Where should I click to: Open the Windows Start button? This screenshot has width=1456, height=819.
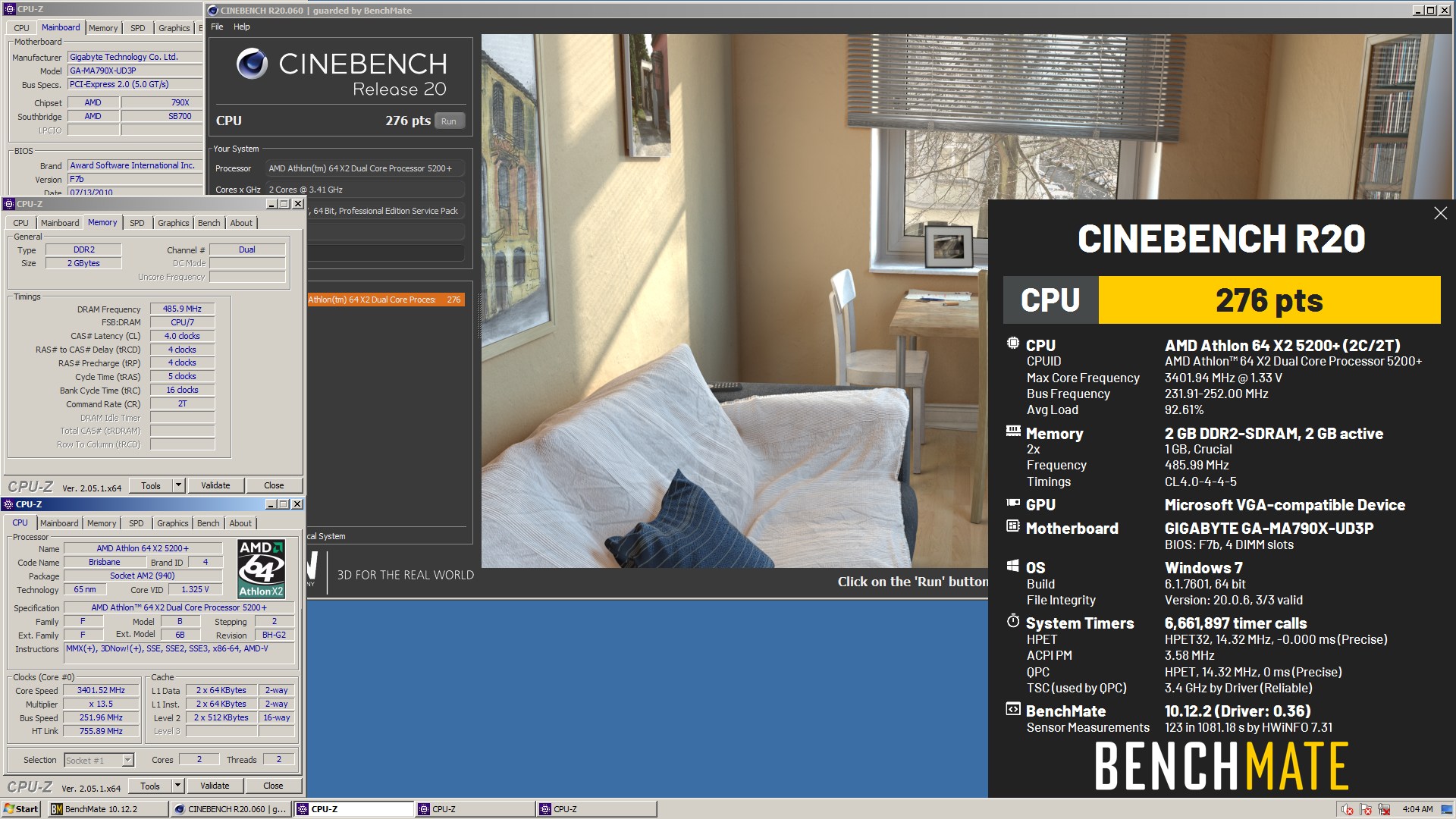click(21, 809)
